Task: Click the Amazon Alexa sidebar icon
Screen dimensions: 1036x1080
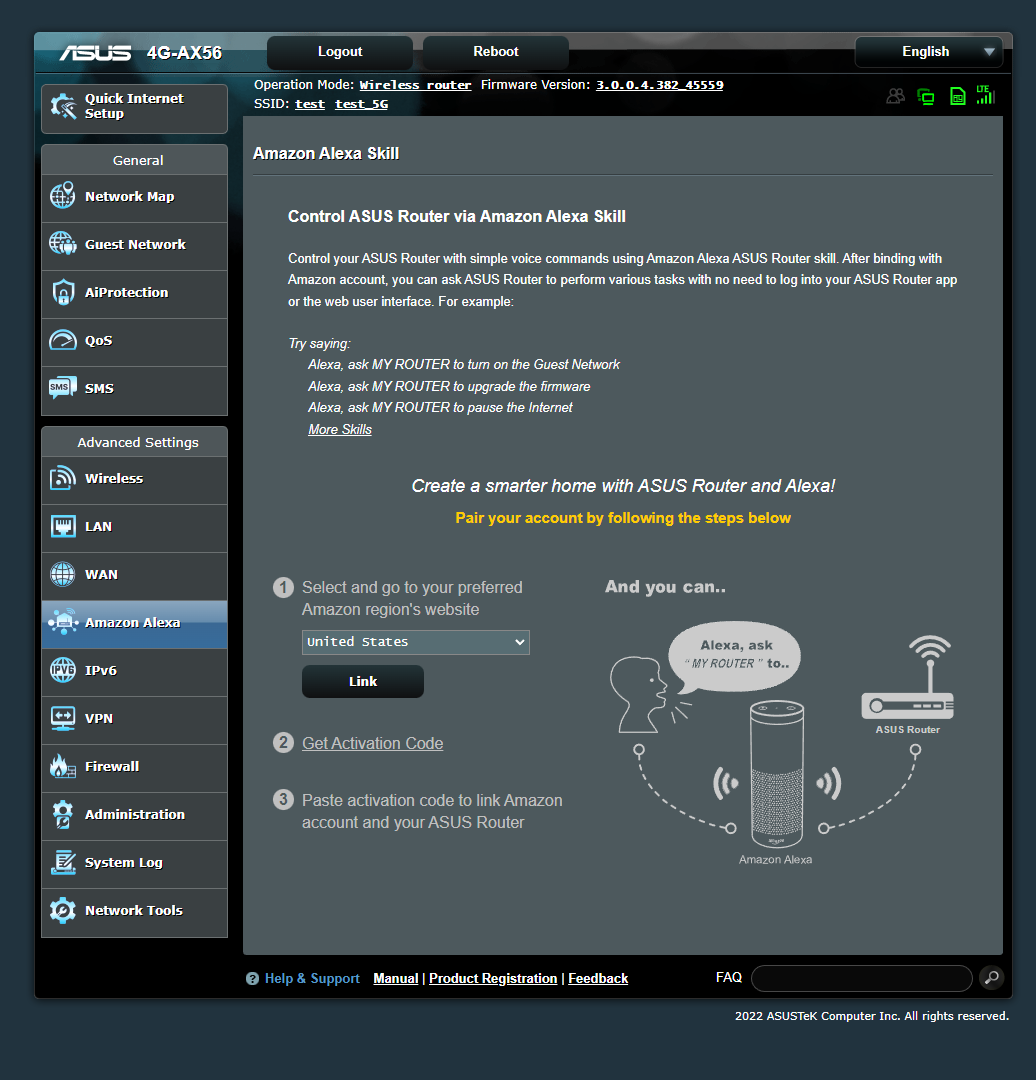Action: click(63, 622)
